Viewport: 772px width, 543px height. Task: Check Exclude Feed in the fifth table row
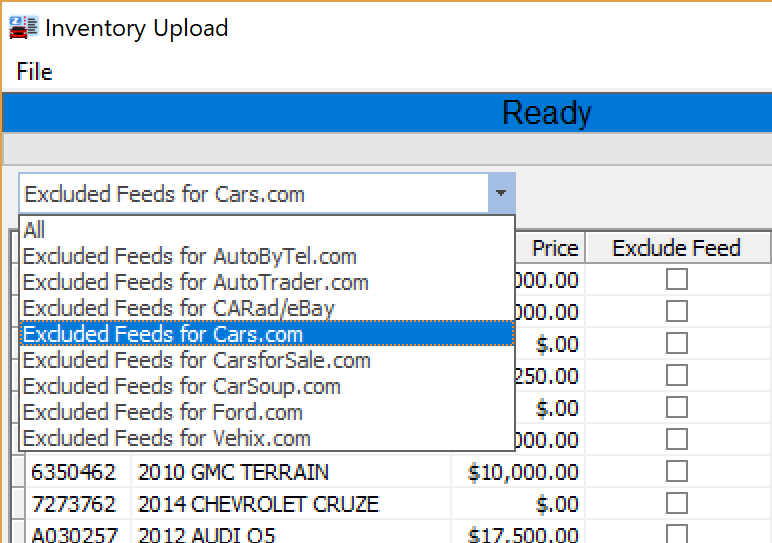coord(677,407)
